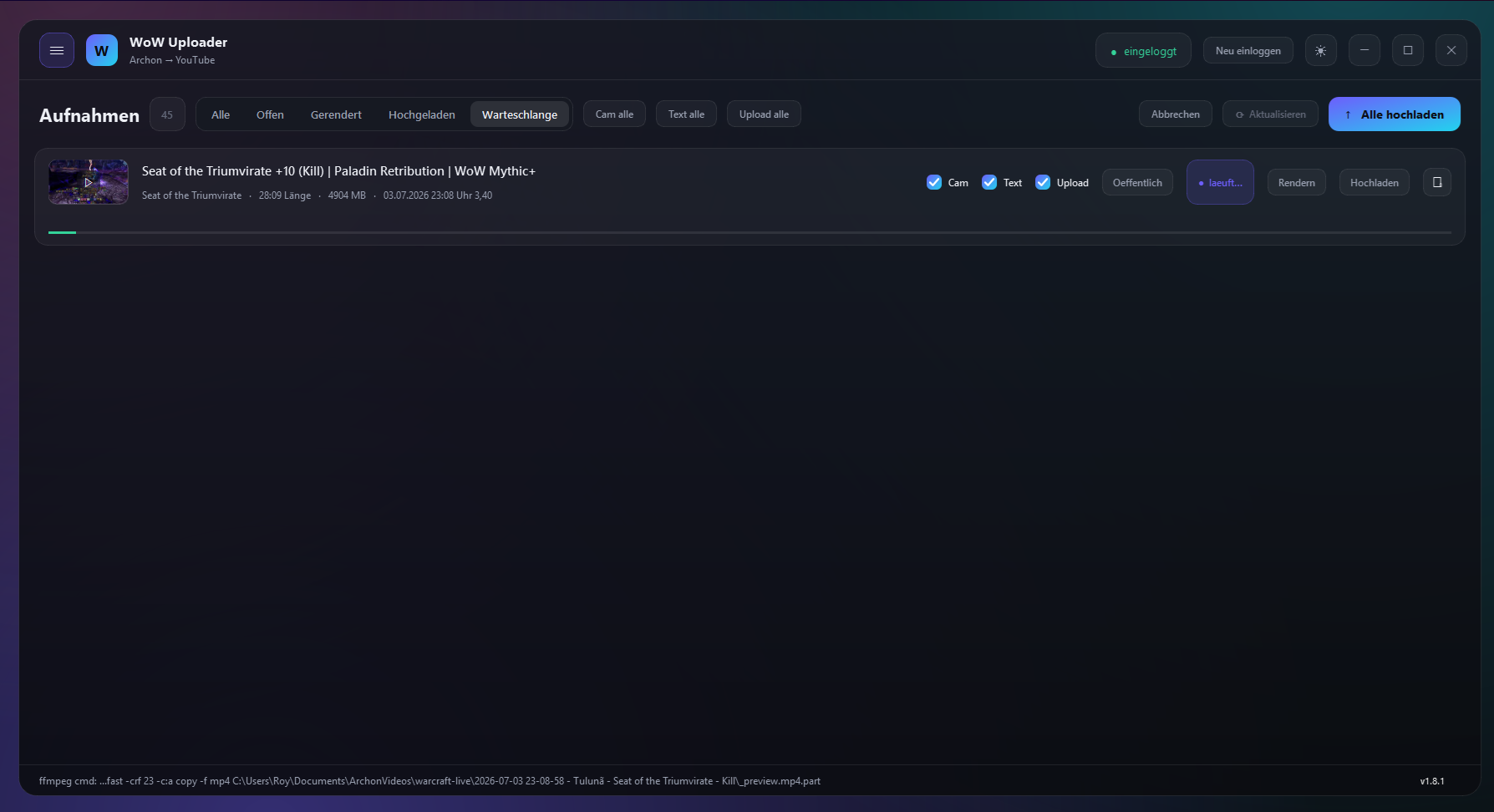Switch to the Alle tab

[x=221, y=114]
